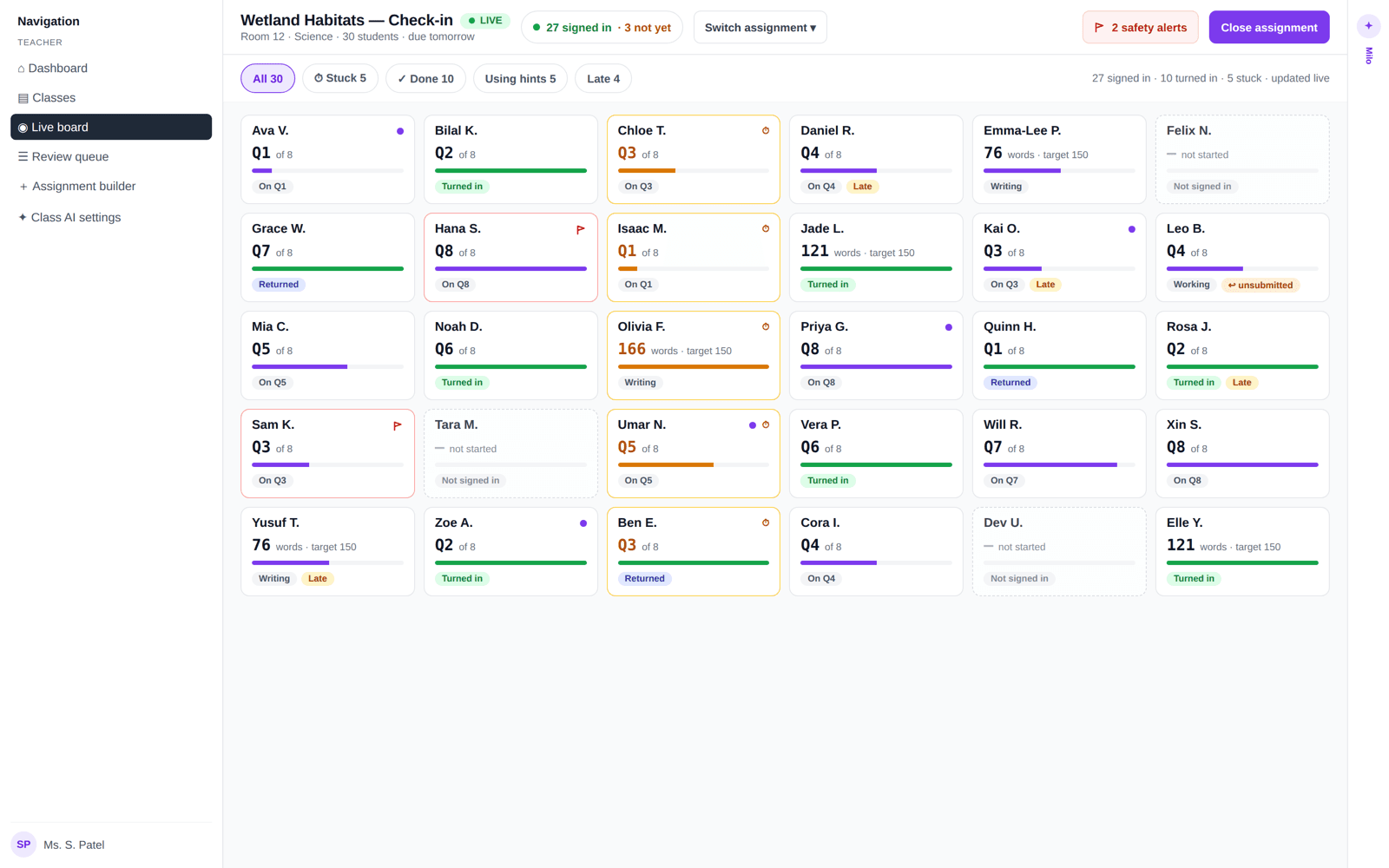The width and height of the screenshot is (1389, 868).
Task: Click Not signed in tag on Dev U.
Action: point(1019,579)
